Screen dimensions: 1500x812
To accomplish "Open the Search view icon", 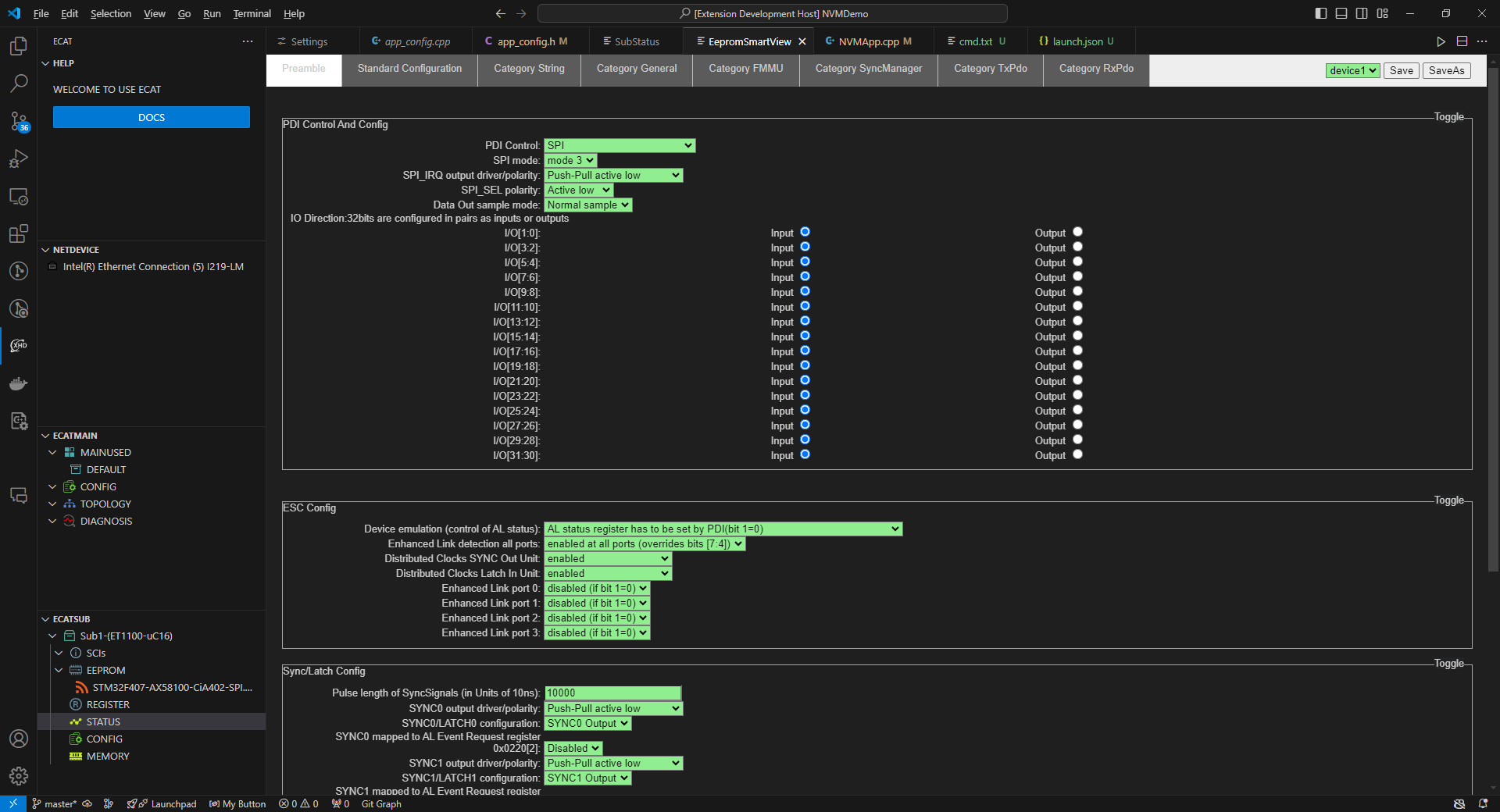I will point(19,83).
